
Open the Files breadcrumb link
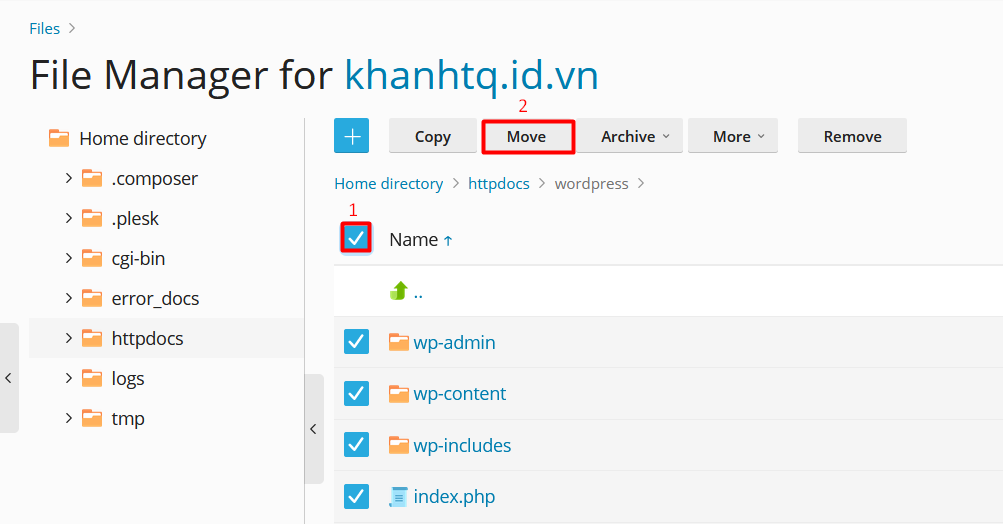(44, 28)
